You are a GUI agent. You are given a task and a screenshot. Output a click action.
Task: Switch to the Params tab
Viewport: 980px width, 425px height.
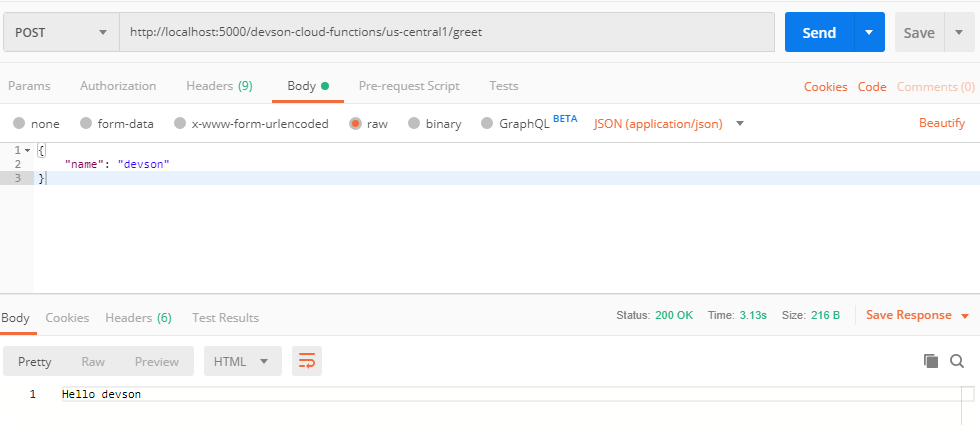pos(29,86)
